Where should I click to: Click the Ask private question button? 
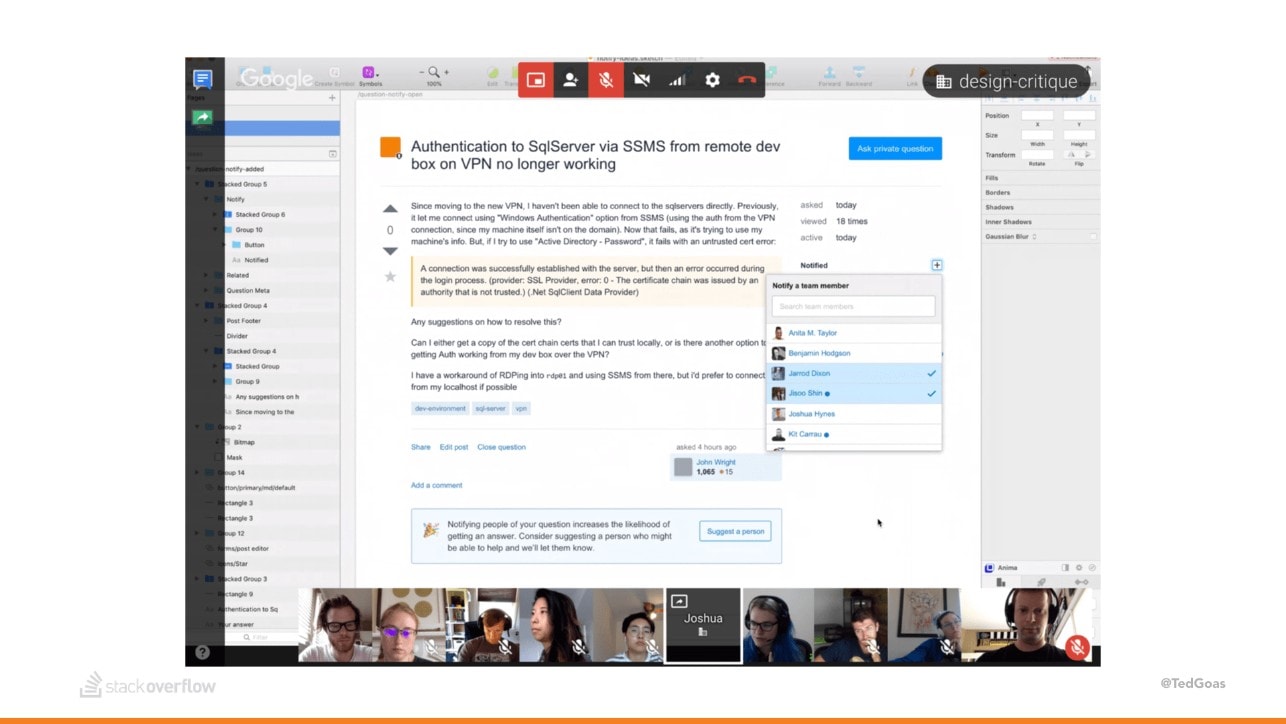pyautogui.click(x=895, y=148)
